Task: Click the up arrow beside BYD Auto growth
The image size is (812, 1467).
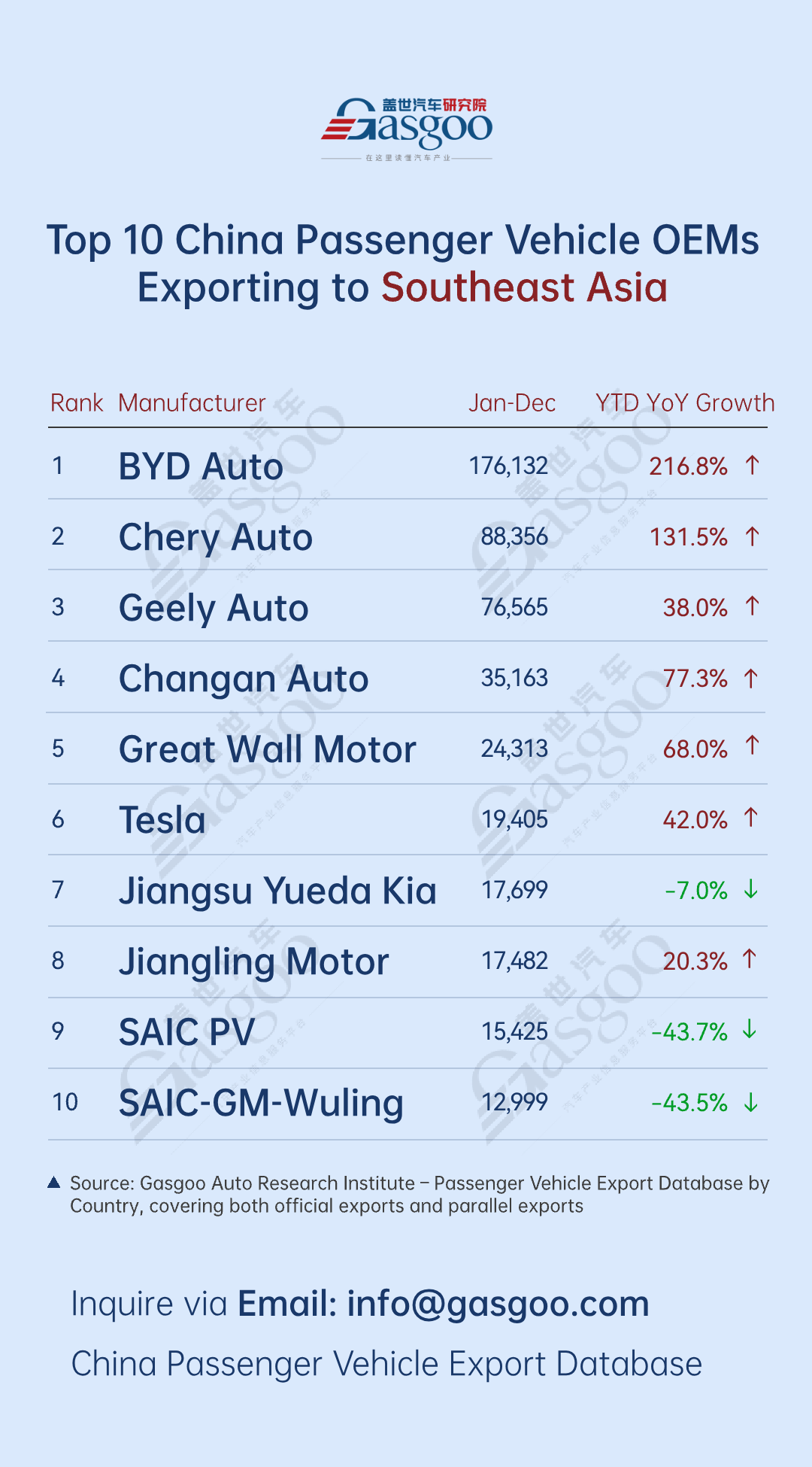Action: point(752,466)
